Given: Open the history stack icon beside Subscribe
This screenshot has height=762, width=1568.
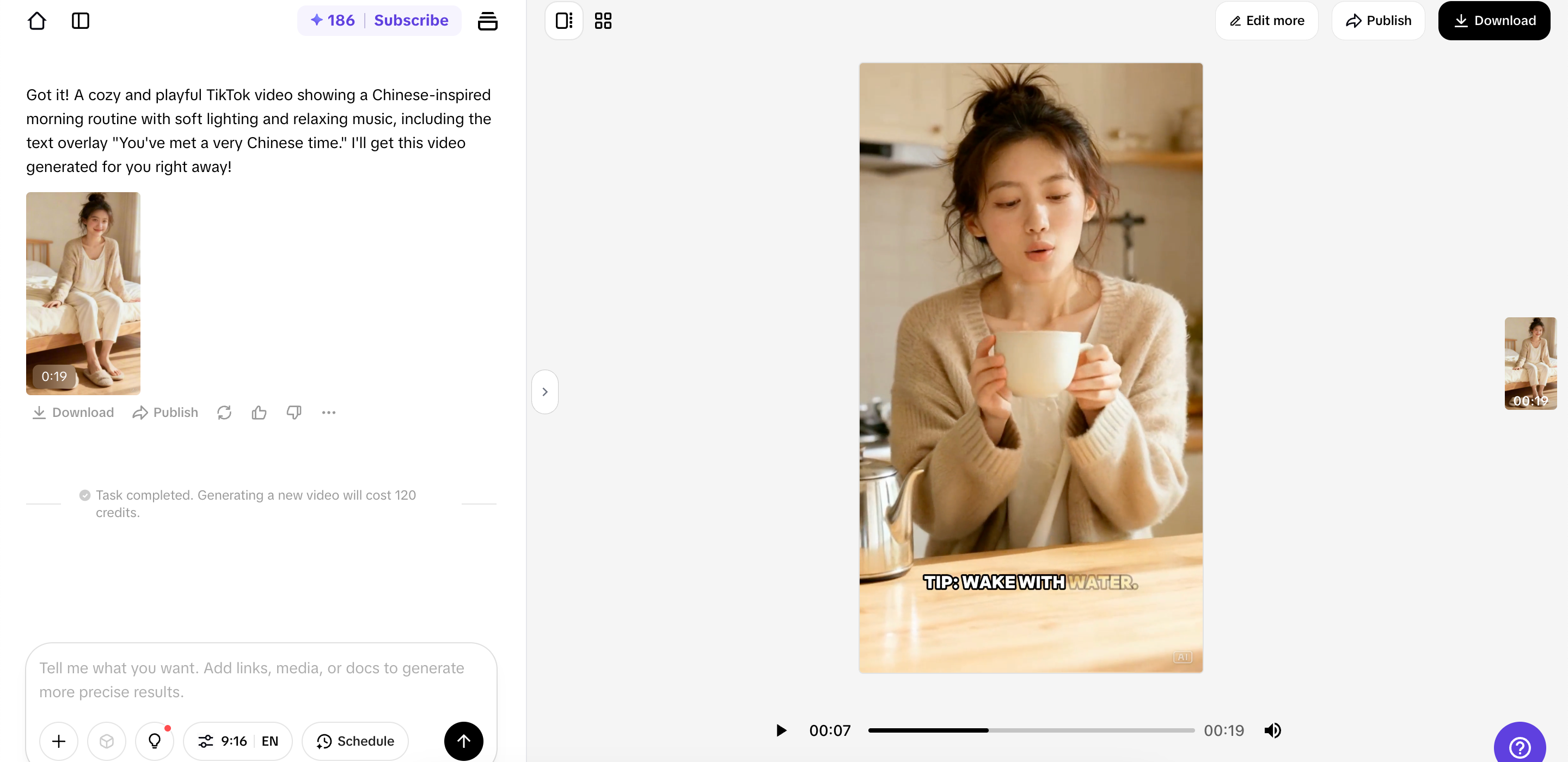Looking at the screenshot, I should pyautogui.click(x=488, y=20).
